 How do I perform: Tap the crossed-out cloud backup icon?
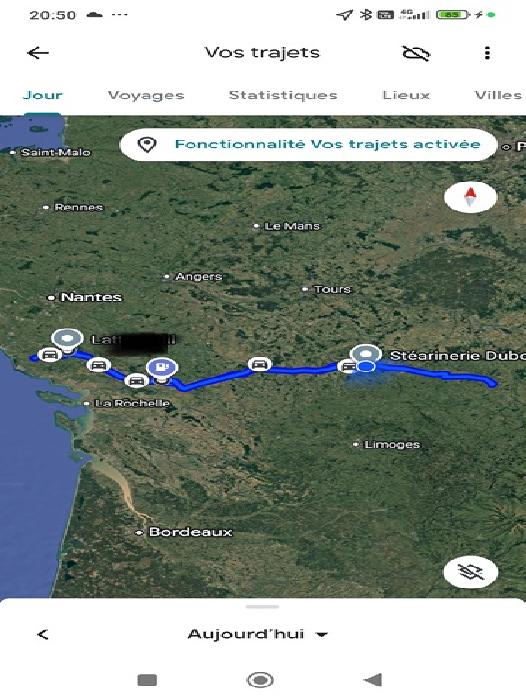point(416,54)
